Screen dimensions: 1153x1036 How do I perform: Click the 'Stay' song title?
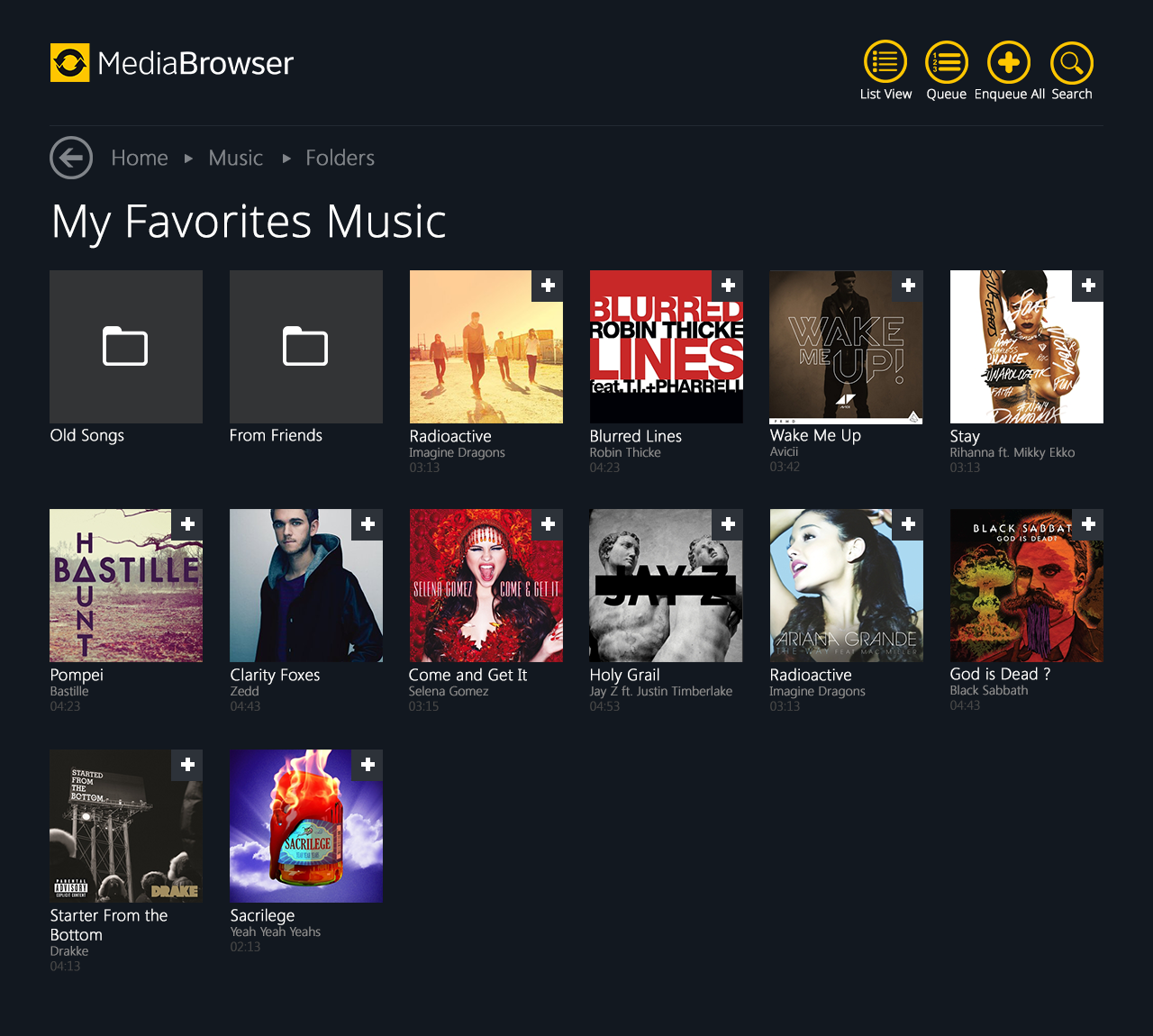click(965, 436)
